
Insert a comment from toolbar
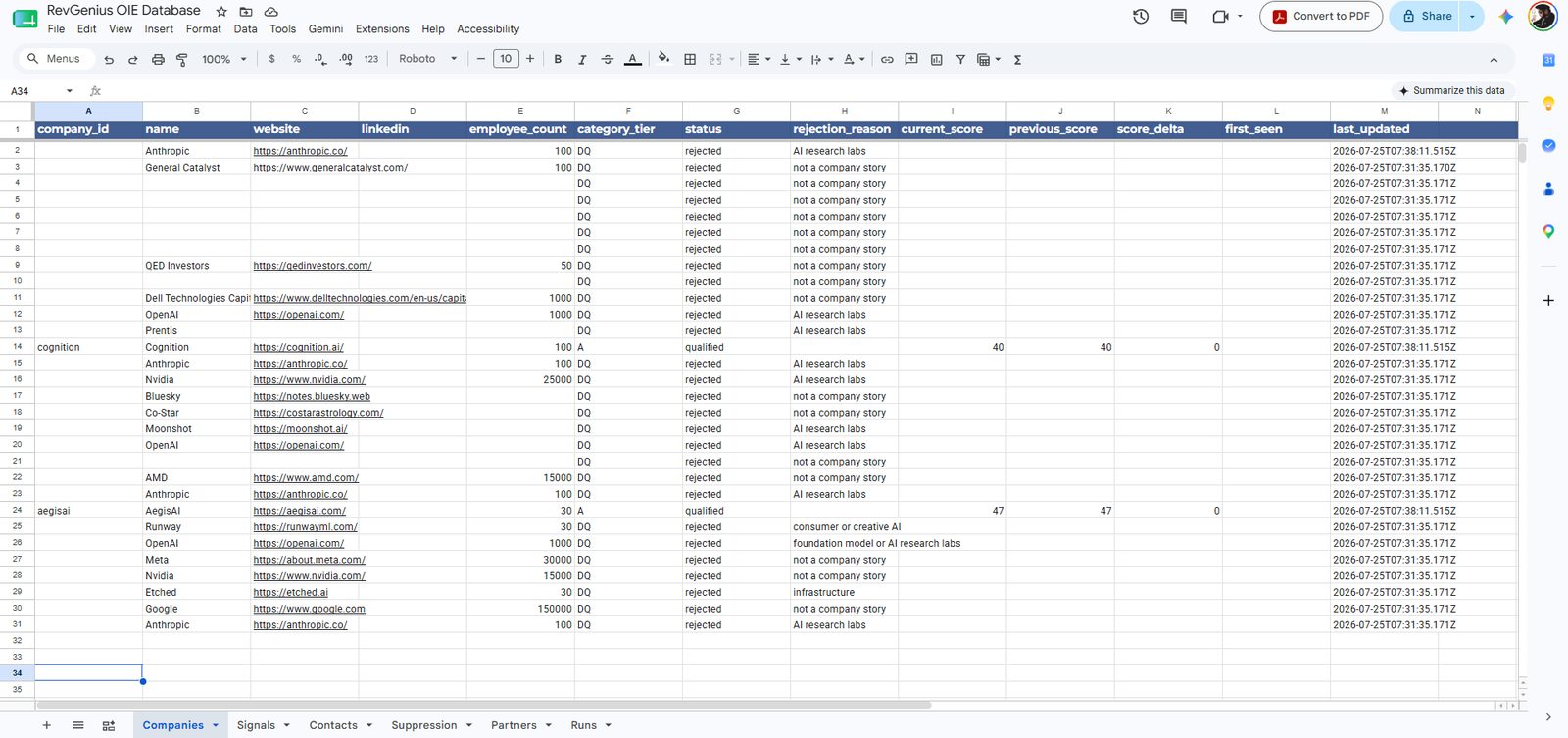click(x=911, y=59)
